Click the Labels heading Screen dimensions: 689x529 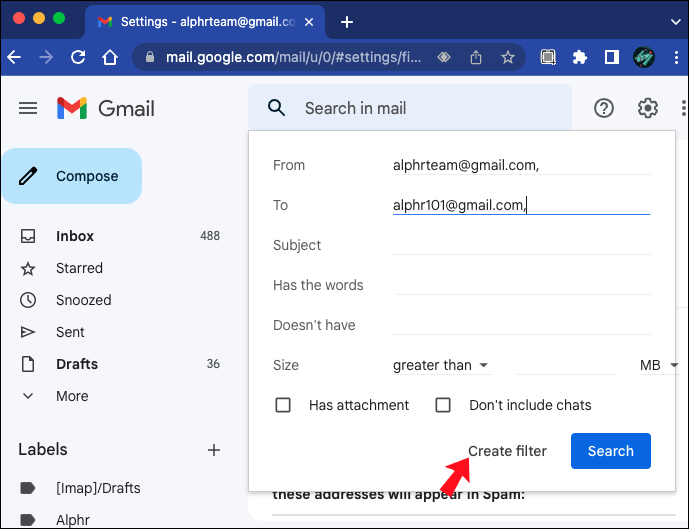pyautogui.click(x=43, y=450)
